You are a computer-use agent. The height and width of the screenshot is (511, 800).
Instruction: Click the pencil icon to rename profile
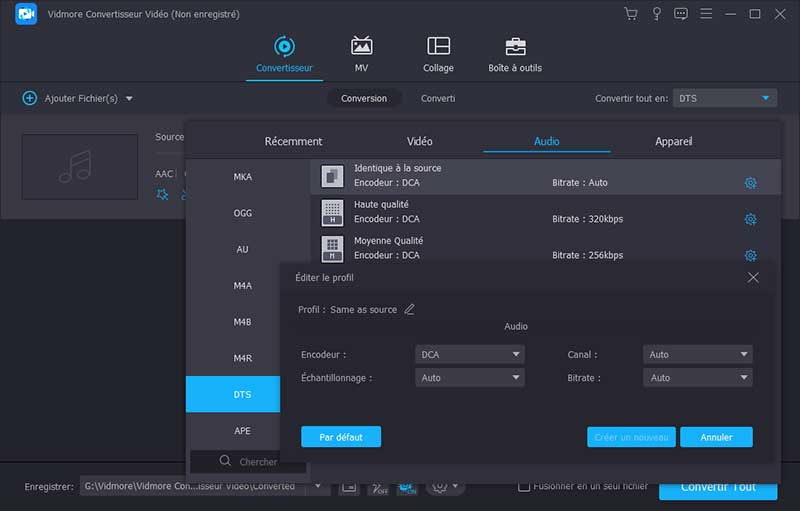[409, 310]
